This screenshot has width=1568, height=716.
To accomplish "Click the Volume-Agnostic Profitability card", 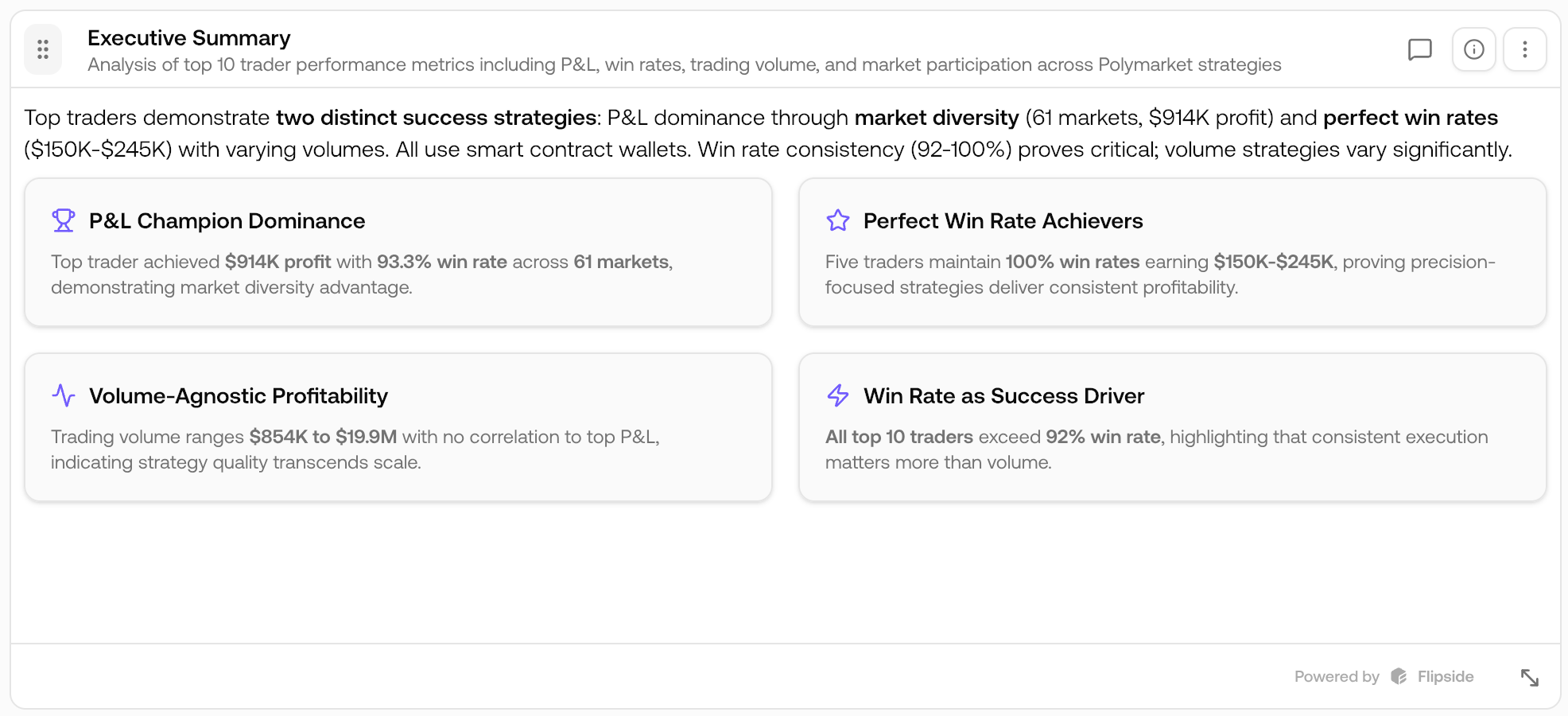I will 398,427.
